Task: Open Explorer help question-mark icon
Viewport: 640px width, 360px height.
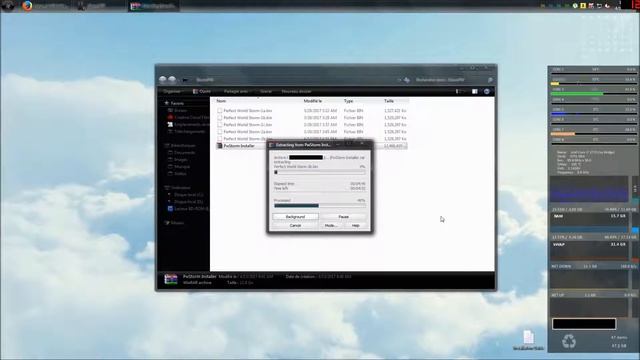Action: pos(487,91)
